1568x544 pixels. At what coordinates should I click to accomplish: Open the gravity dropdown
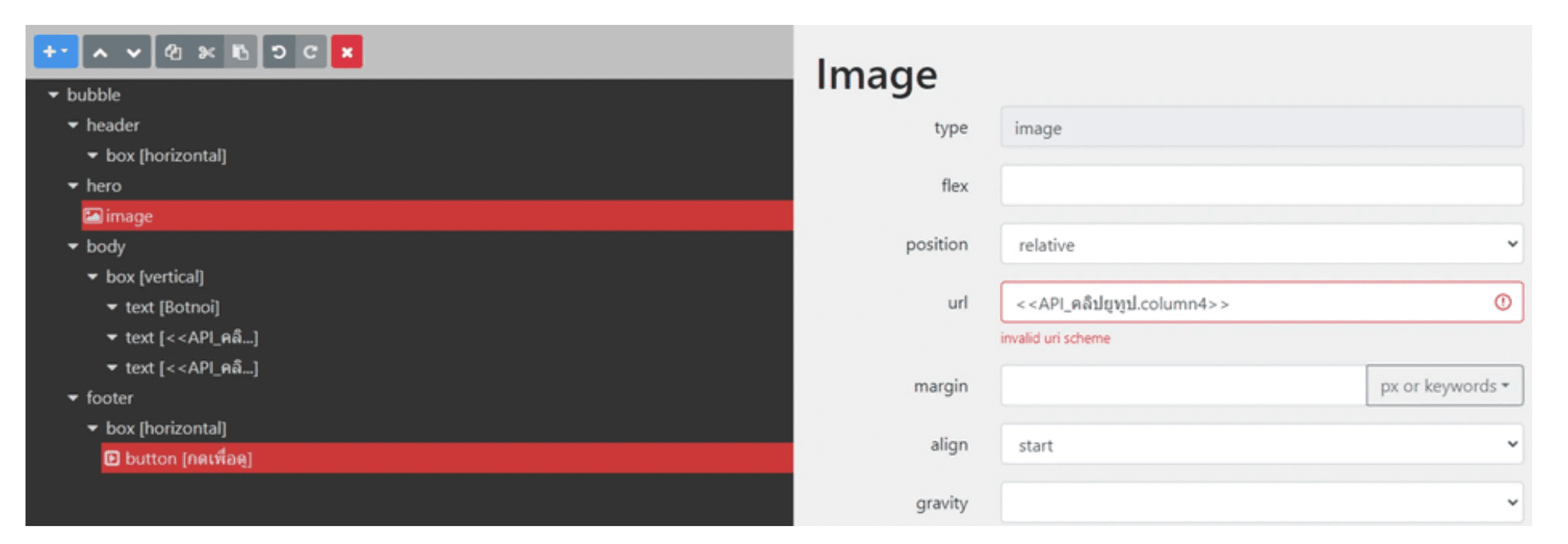[1262, 503]
